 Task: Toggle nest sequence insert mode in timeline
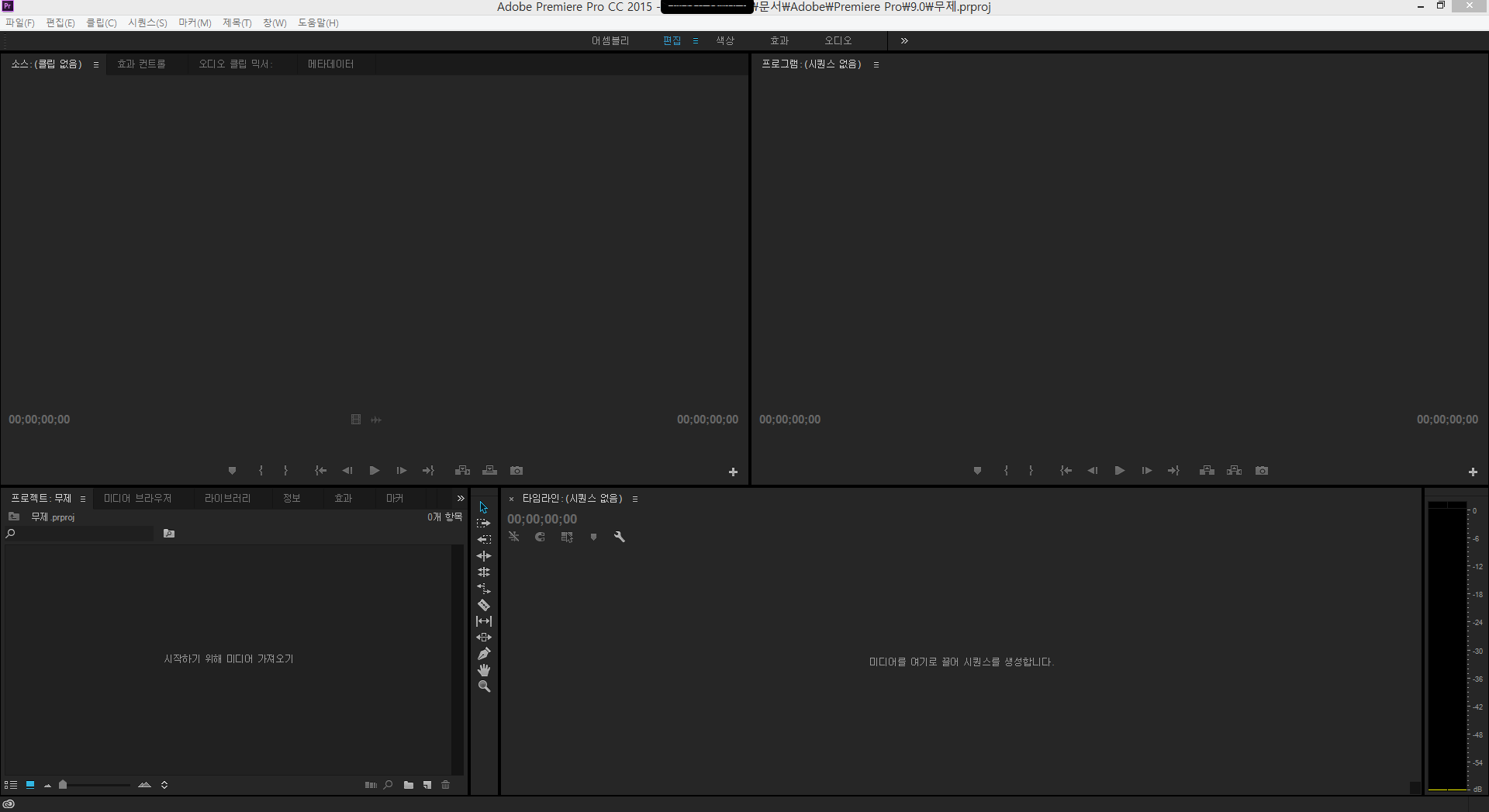(514, 537)
